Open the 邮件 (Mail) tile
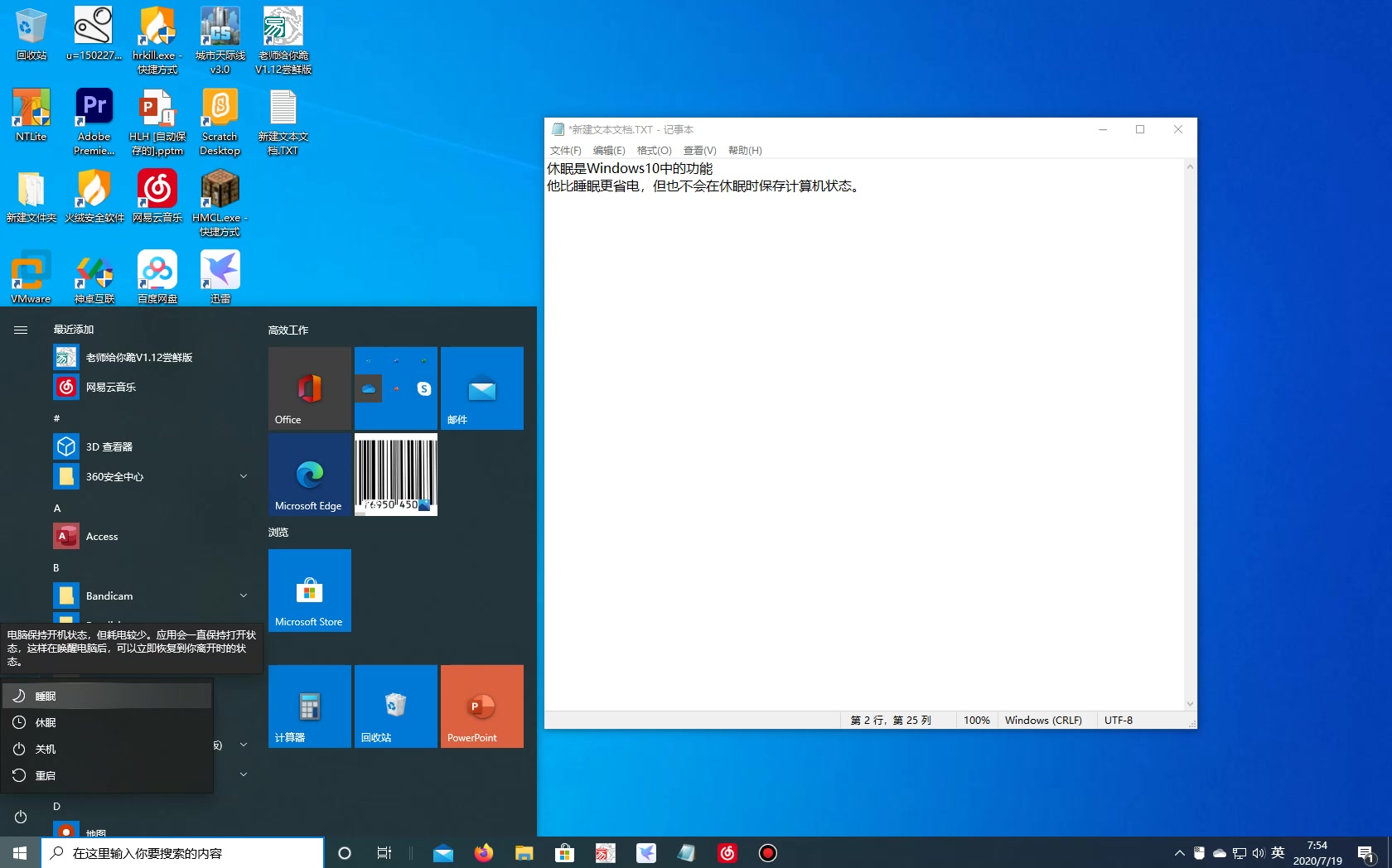The image size is (1392, 868). pyautogui.click(x=481, y=388)
